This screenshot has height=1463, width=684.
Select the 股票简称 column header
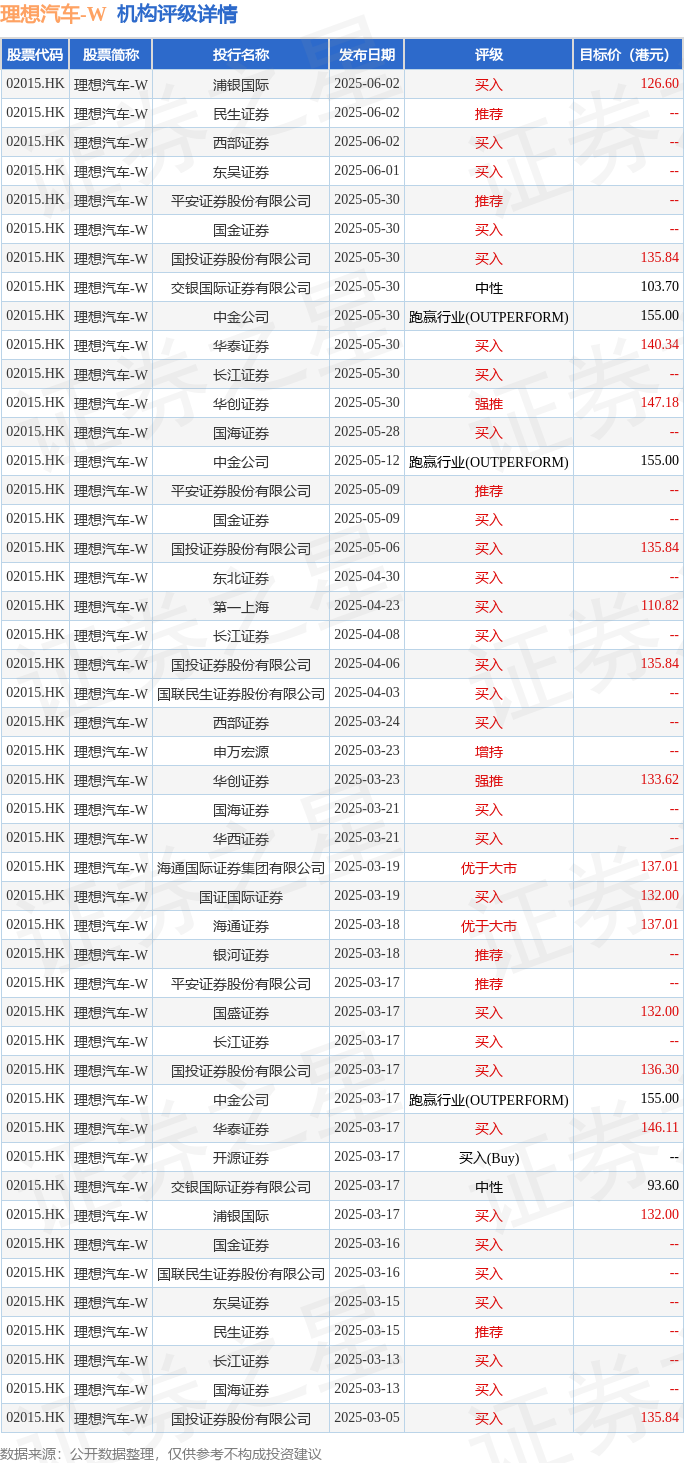(x=111, y=55)
